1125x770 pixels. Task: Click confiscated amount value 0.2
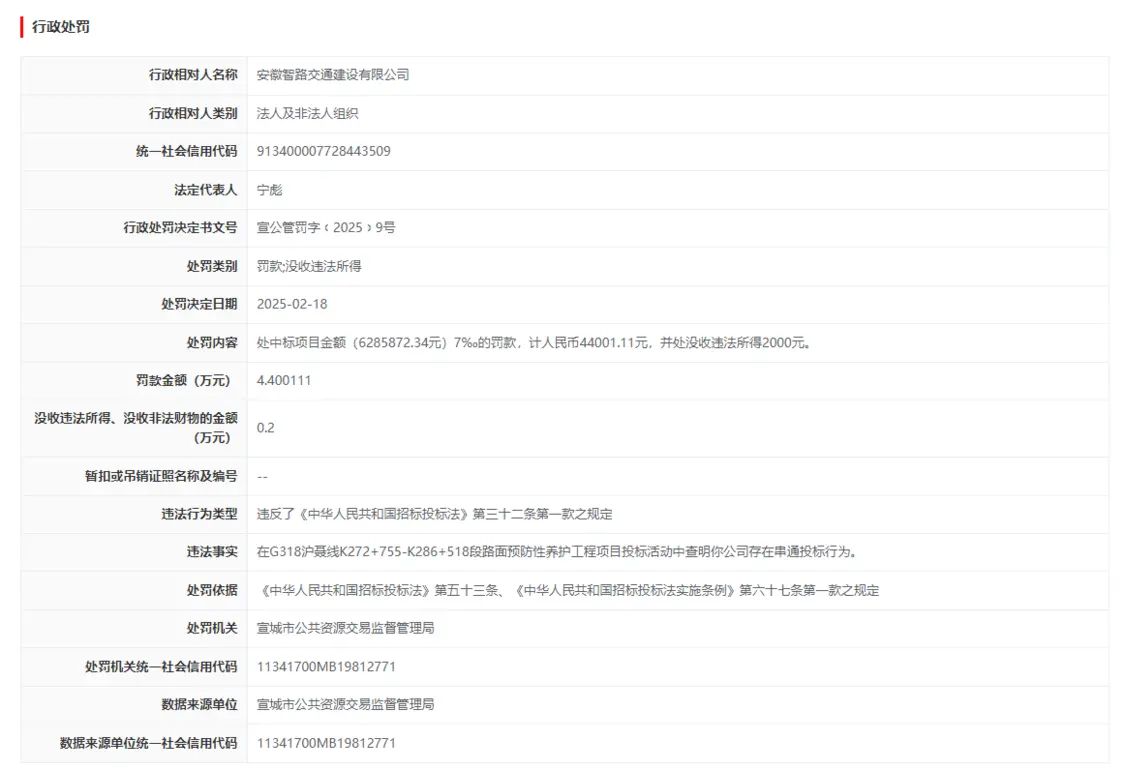266,428
